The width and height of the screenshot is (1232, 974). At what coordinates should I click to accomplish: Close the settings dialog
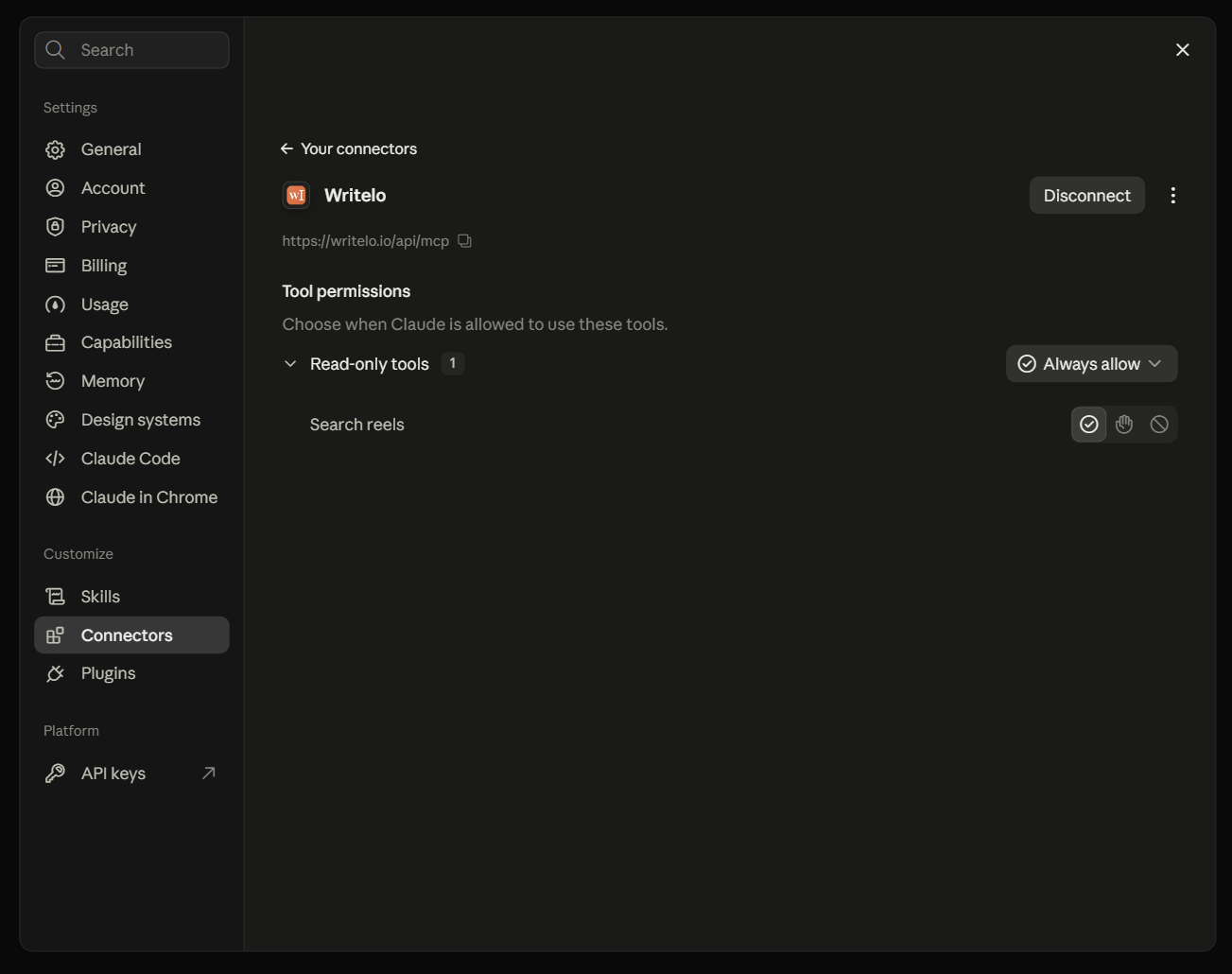click(1182, 50)
